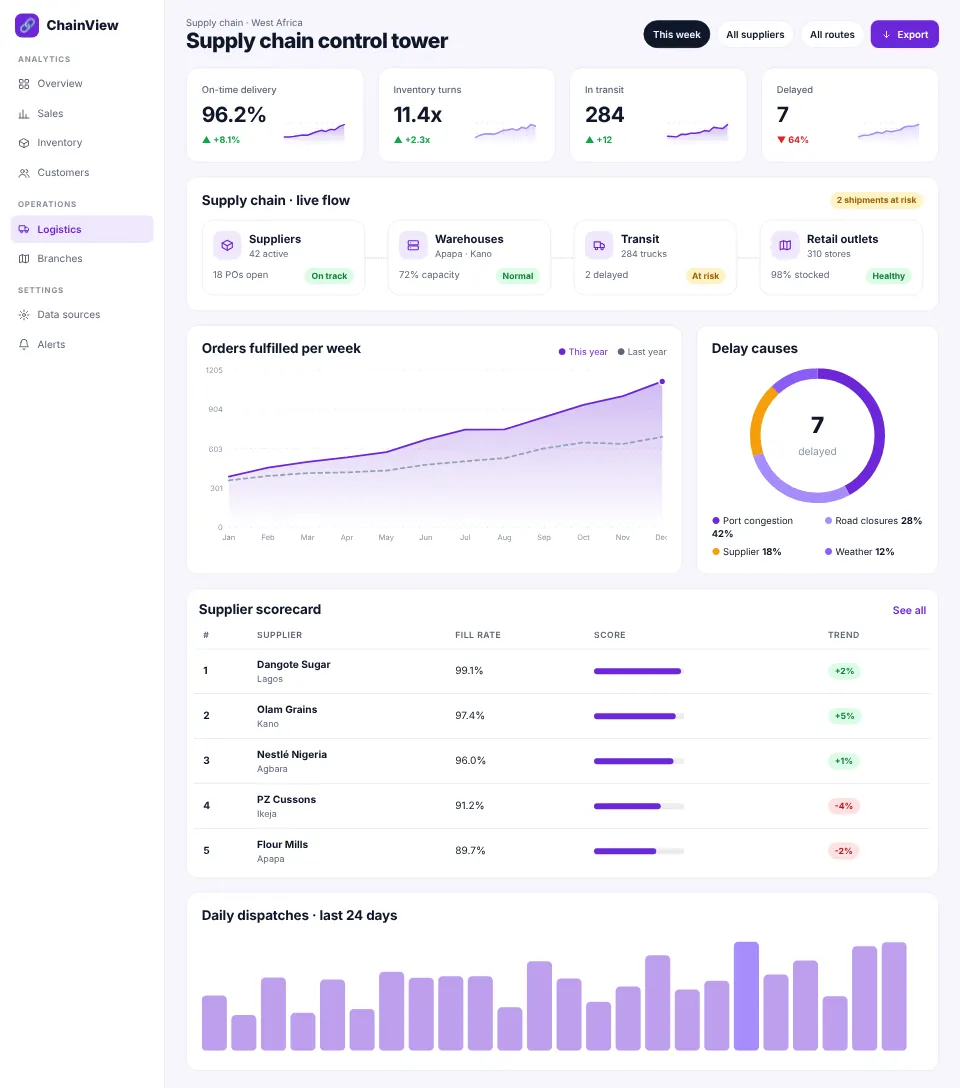Select Branches in the Operations section

(82, 259)
